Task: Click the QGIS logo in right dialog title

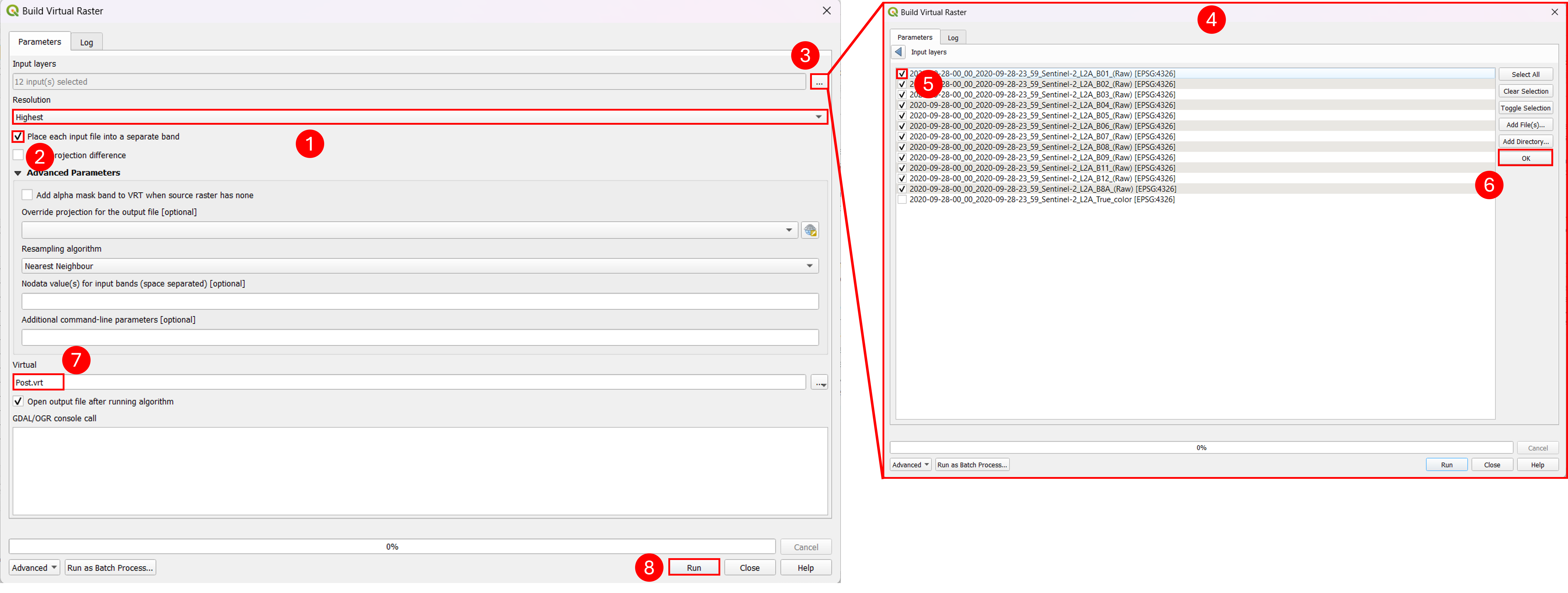Action: point(893,12)
